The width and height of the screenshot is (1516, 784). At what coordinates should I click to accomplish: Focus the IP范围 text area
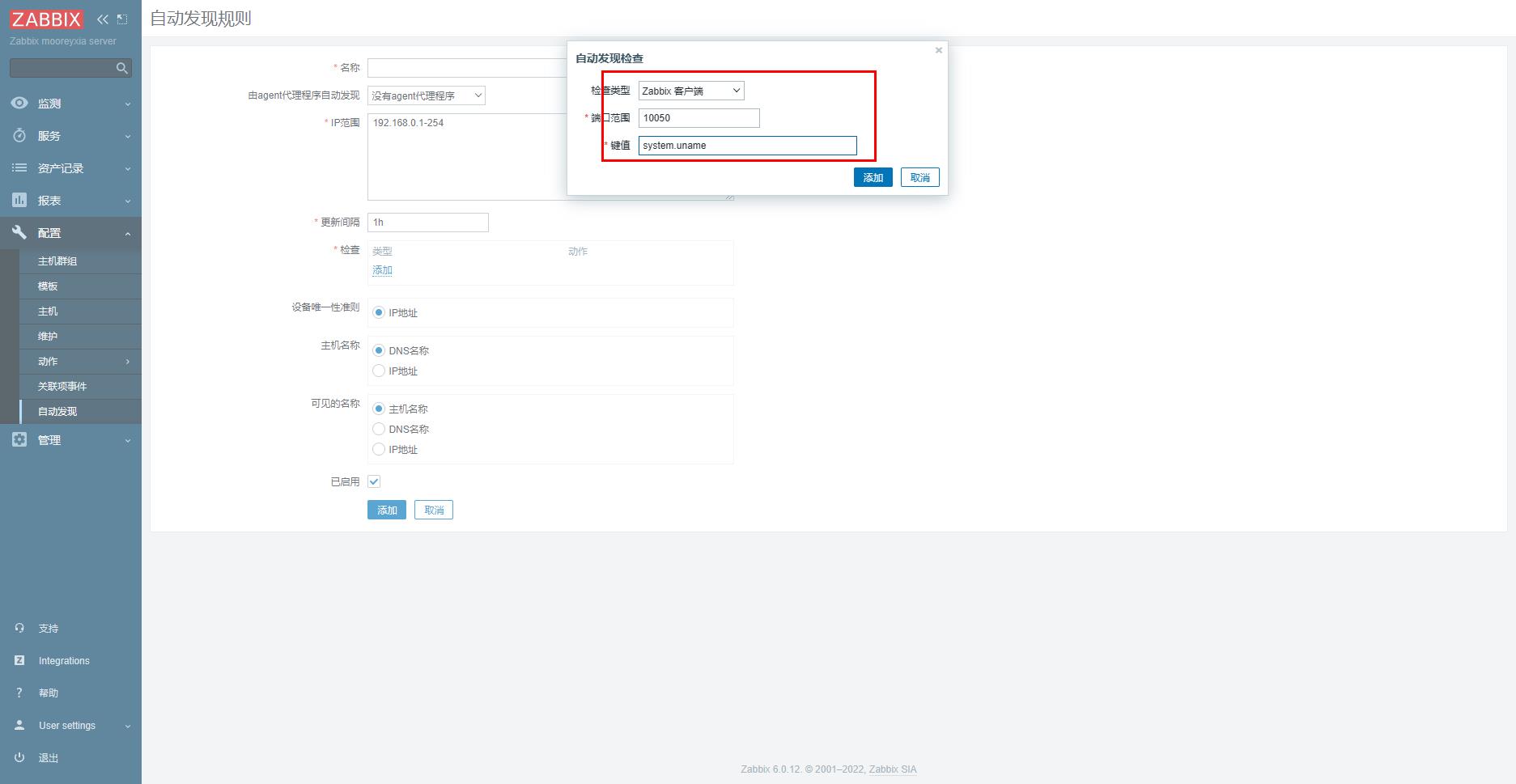(468, 157)
